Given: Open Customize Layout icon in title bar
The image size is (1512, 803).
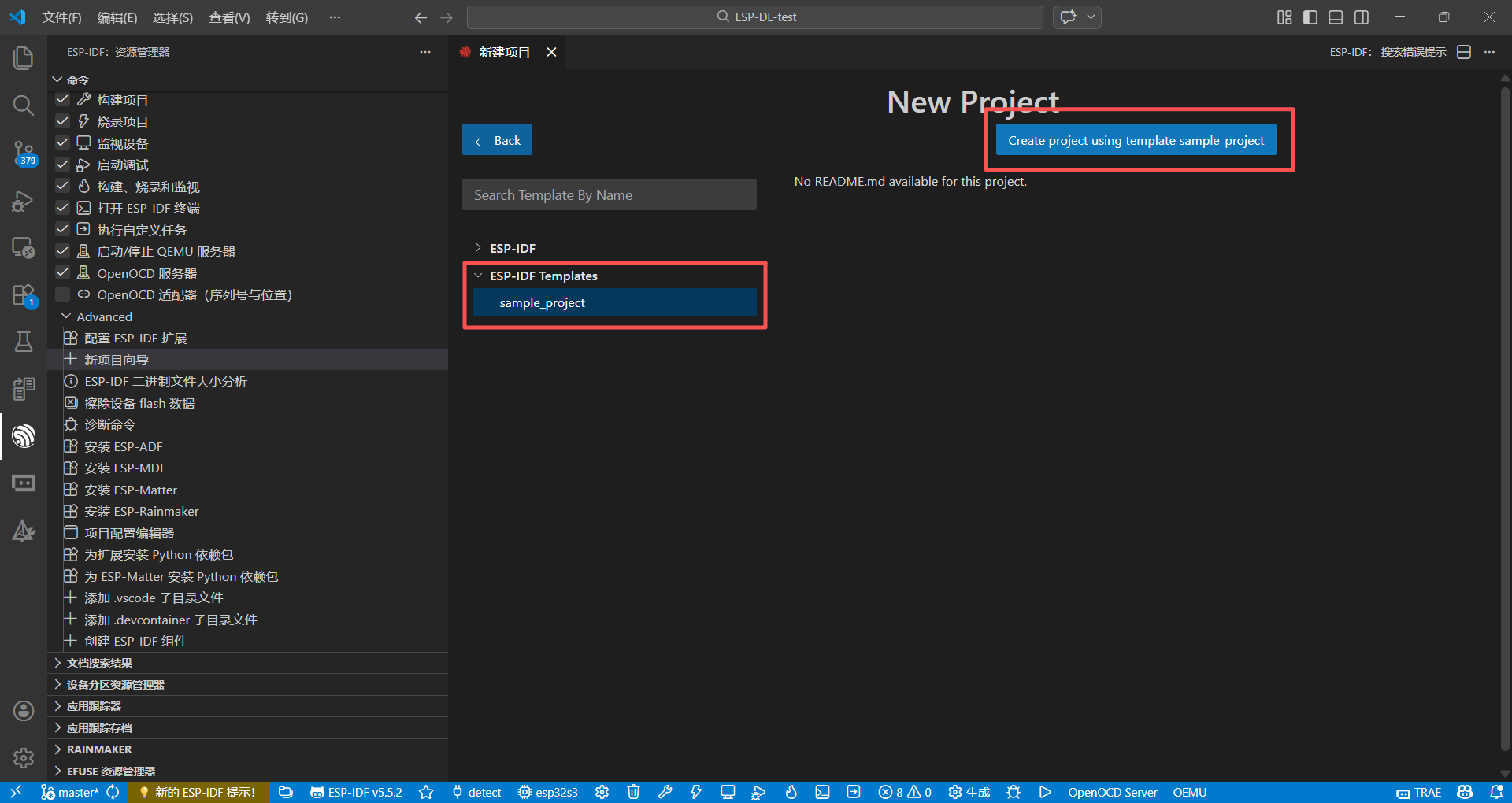Looking at the screenshot, I should click(1284, 17).
